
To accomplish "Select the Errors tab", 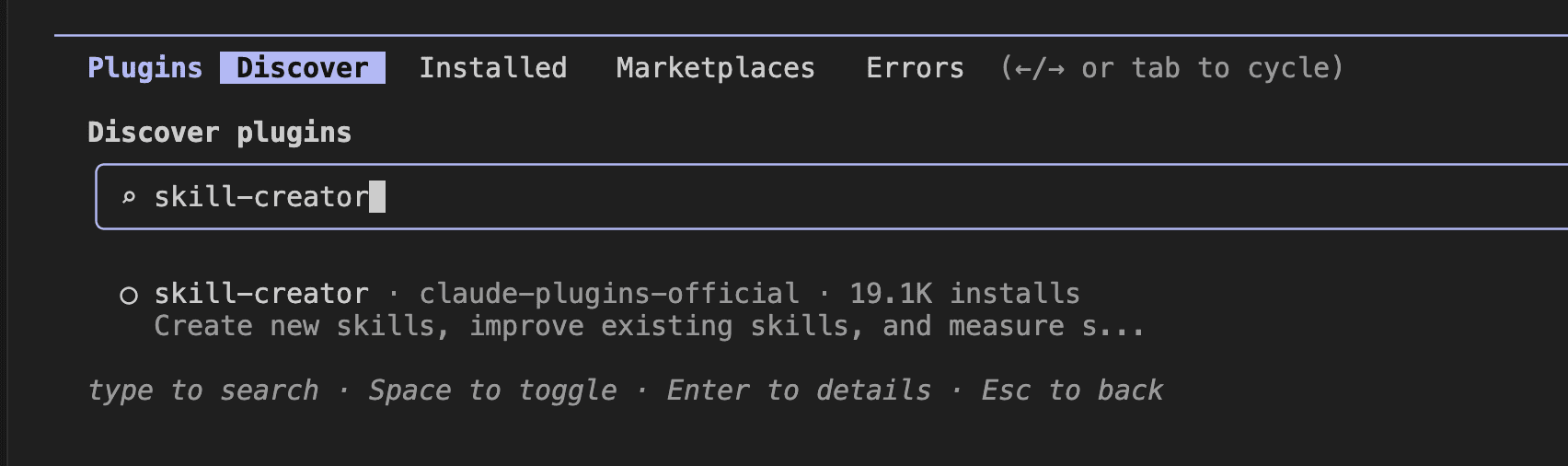I will click(x=915, y=68).
